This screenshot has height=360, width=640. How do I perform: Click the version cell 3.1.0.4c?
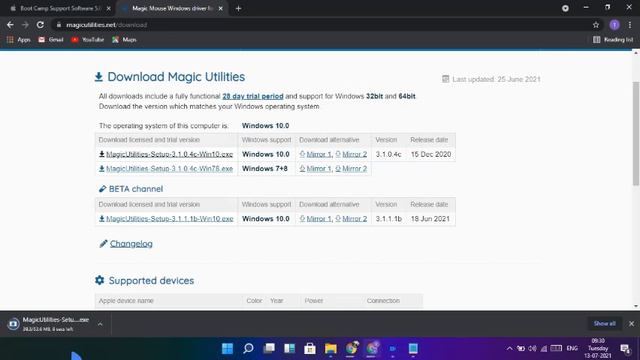pos(388,154)
